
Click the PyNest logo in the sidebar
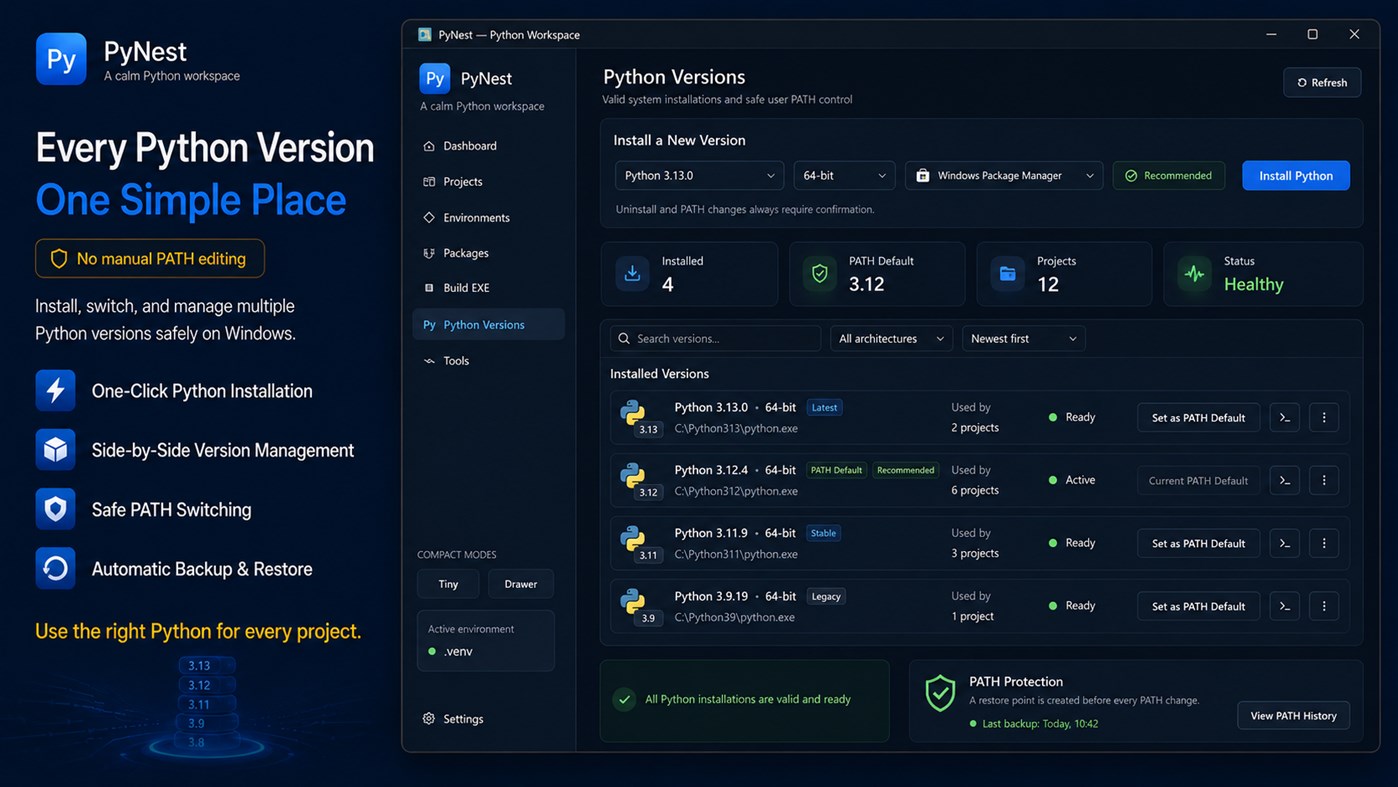[435, 78]
